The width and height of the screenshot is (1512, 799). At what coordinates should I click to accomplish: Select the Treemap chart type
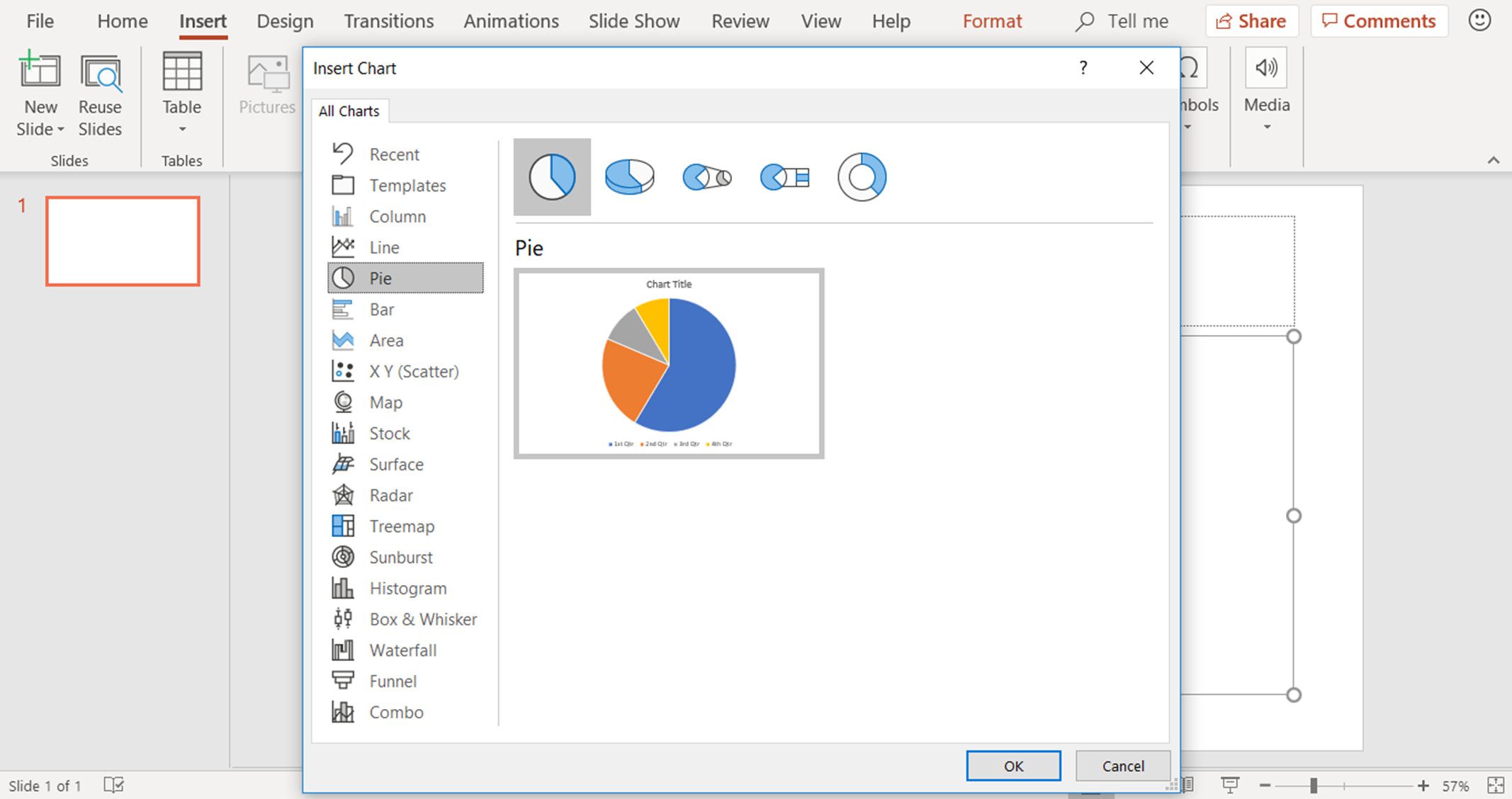pos(400,525)
